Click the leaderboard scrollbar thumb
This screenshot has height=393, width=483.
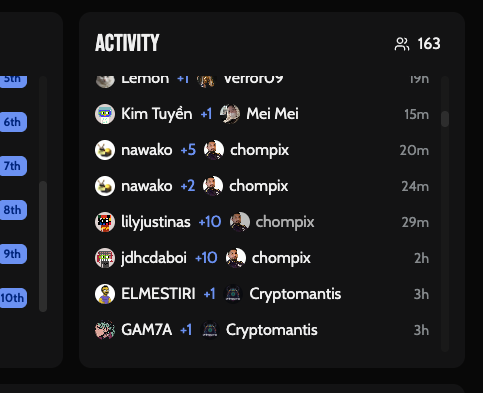click(43, 246)
